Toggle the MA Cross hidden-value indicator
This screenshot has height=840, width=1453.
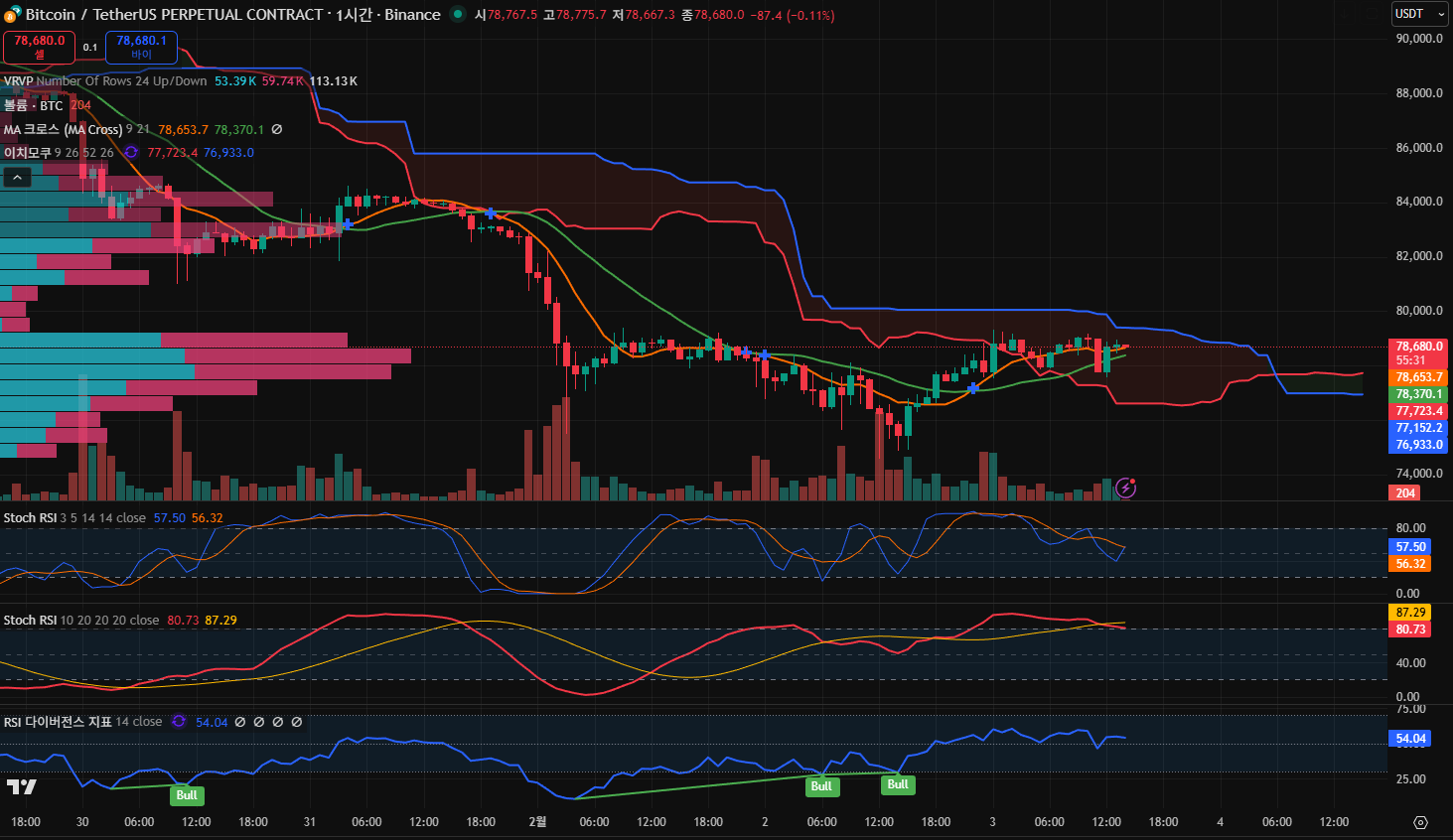(277, 130)
